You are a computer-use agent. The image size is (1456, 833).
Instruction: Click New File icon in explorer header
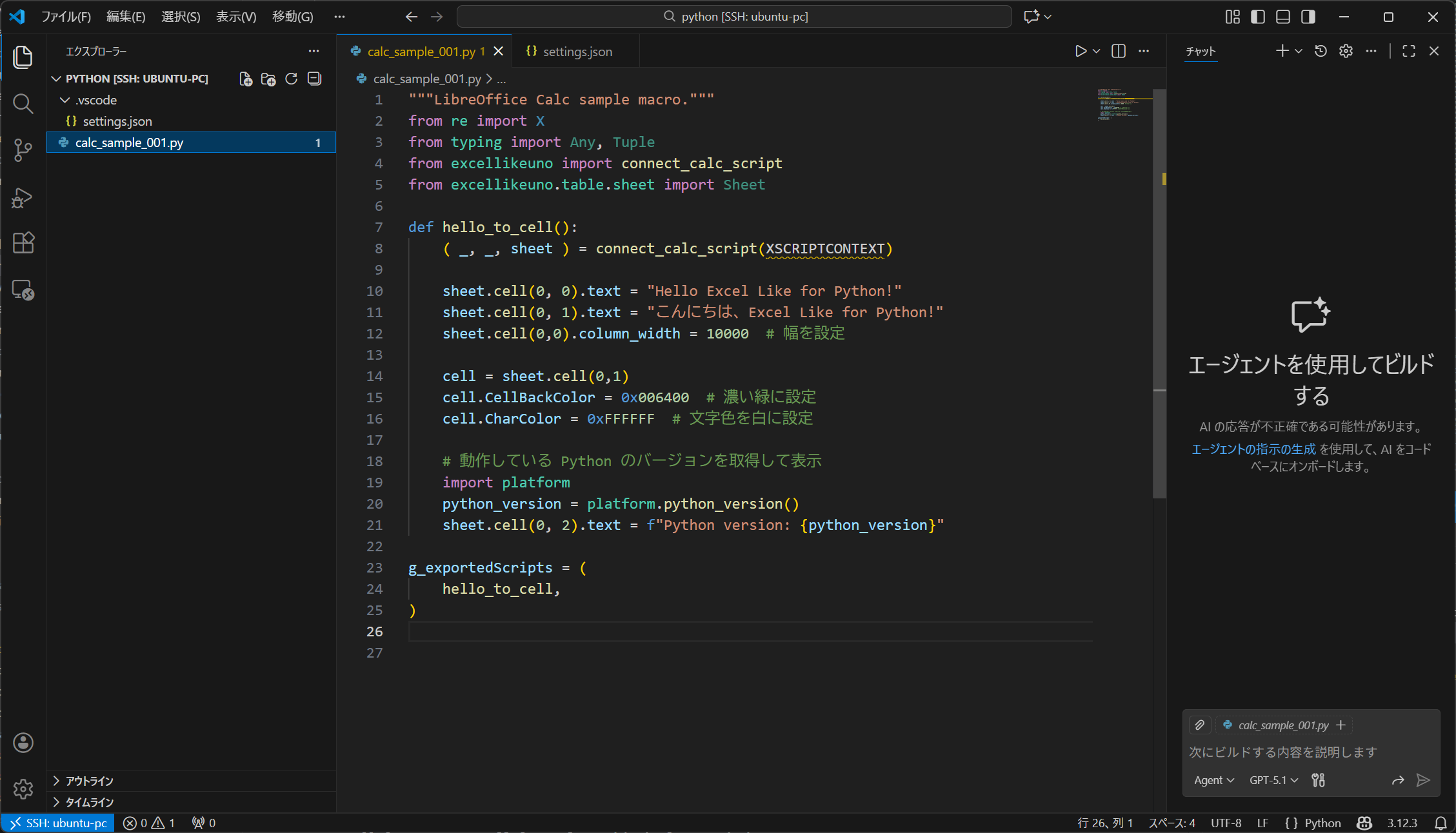pyautogui.click(x=245, y=79)
